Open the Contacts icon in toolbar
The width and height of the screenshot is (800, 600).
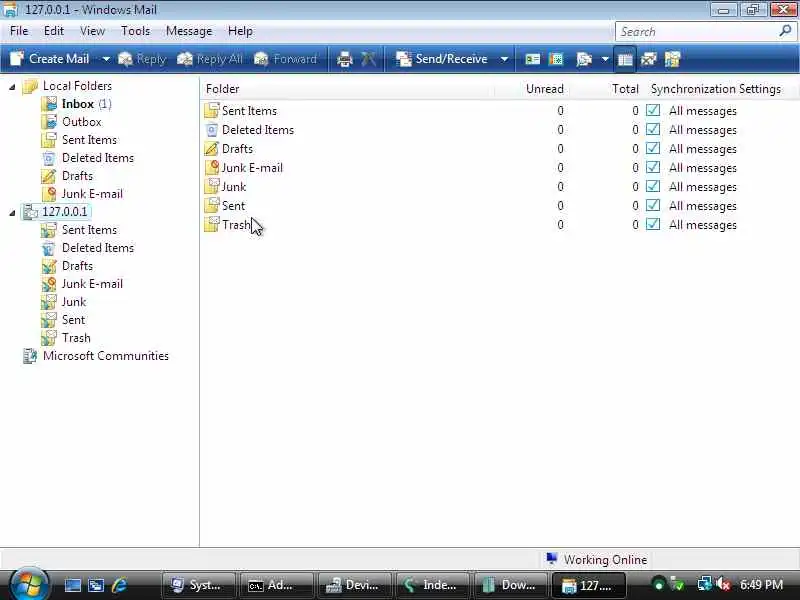(x=532, y=59)
